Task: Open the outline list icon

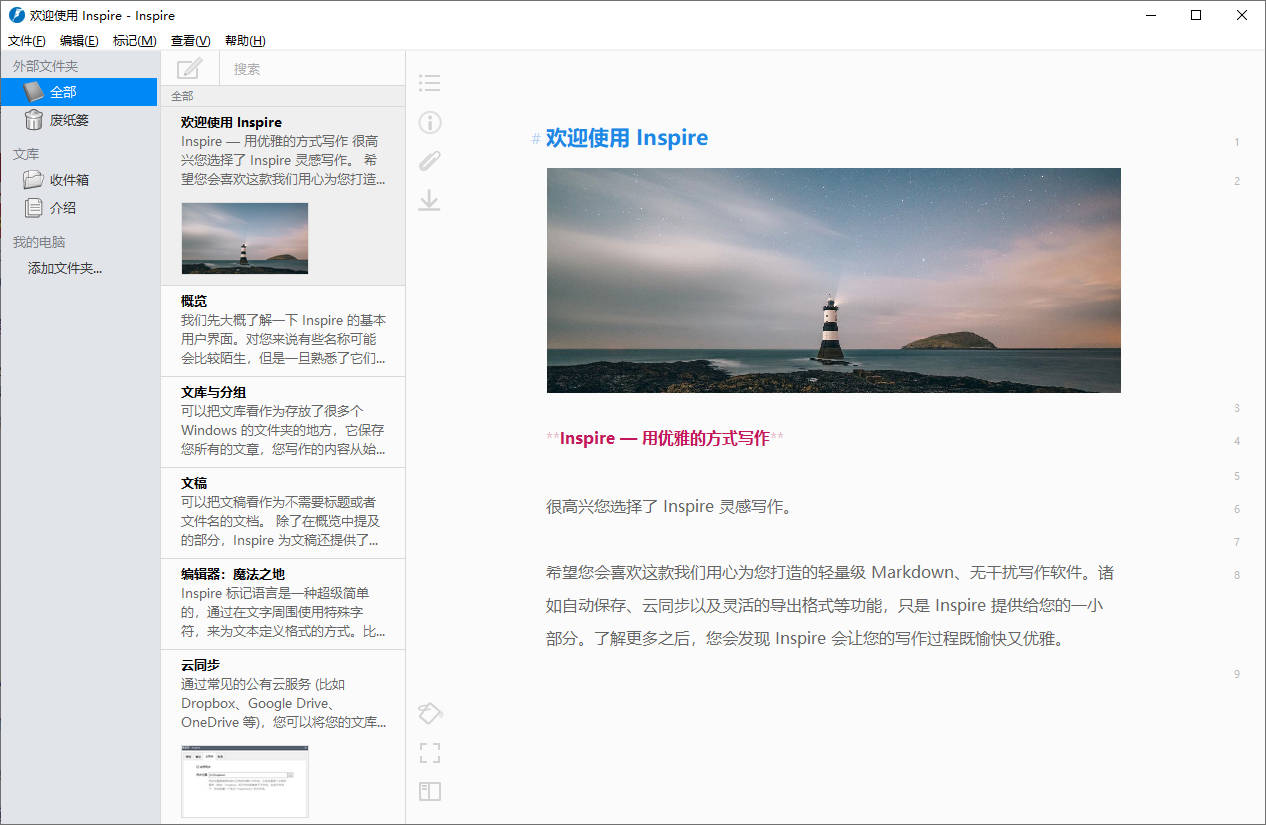Action: pyautogui.click(x=429, y=83)
